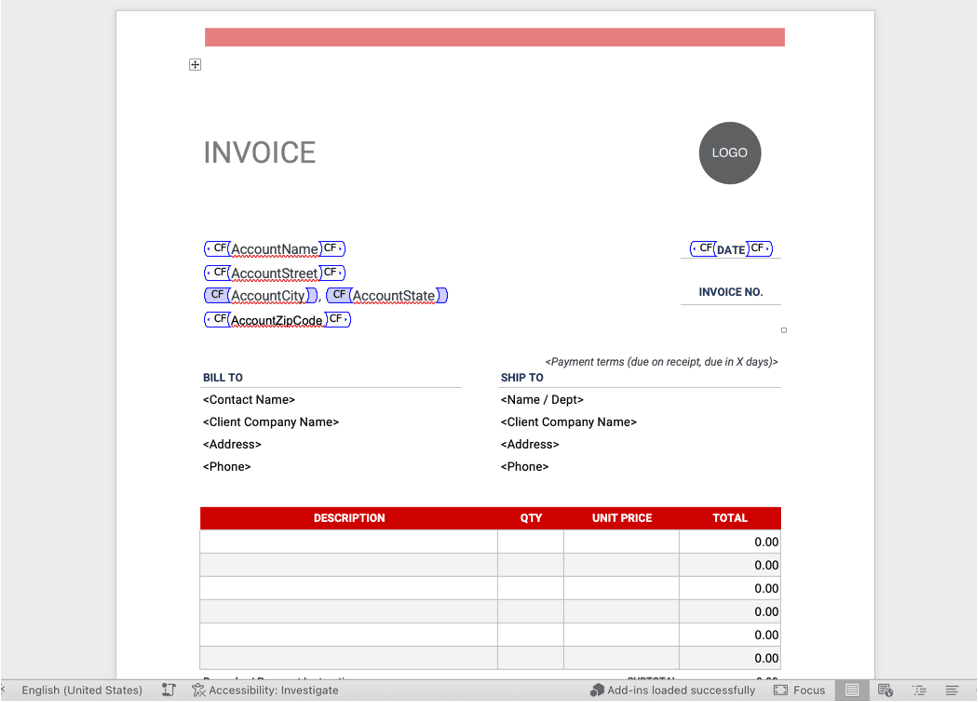Toggle Focus mode in the status bar

799,690
